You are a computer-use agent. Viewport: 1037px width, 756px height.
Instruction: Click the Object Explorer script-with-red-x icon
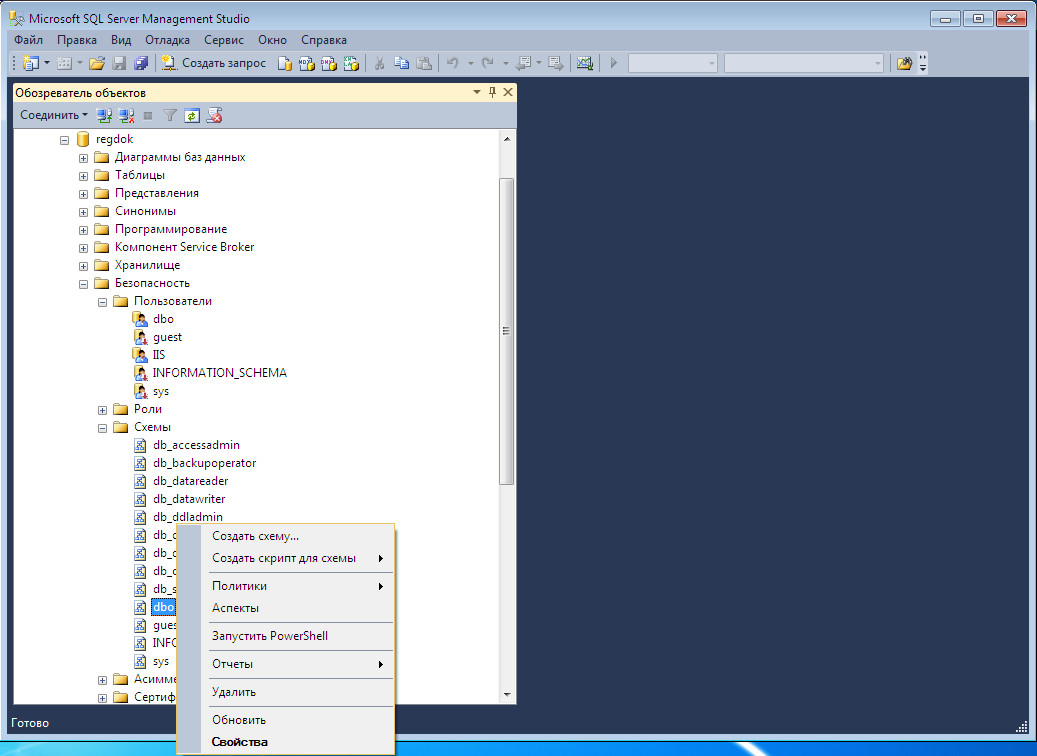click(214, 115)
